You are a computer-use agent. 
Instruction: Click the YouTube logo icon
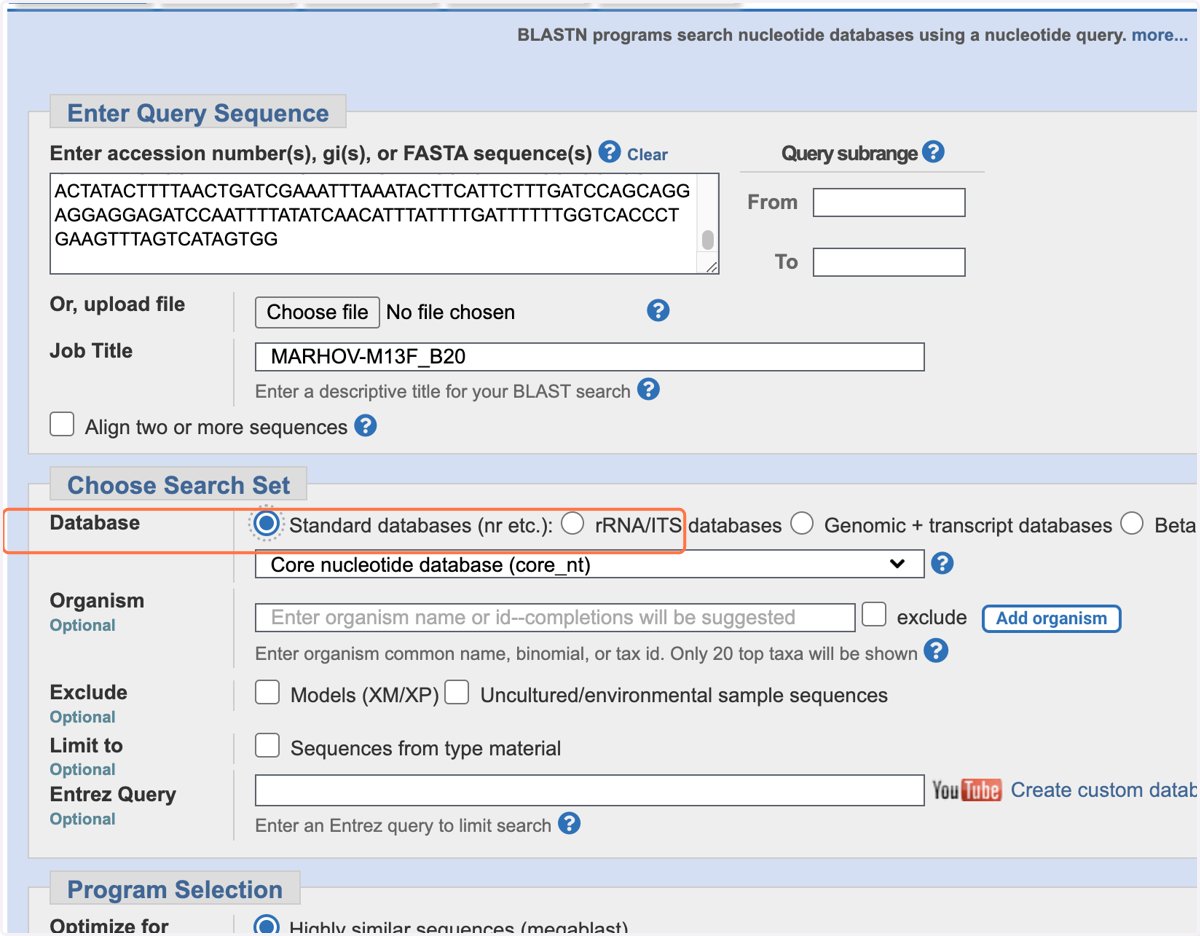pos(966,790)
